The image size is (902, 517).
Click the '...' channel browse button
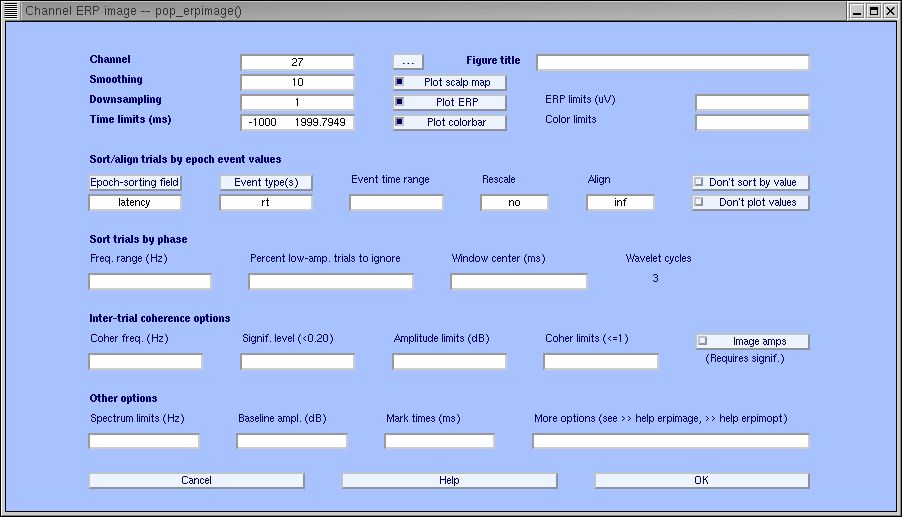tap(408, 62)
